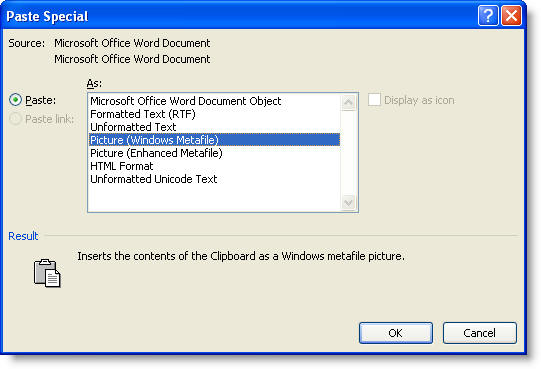Enable Display as icon checkbox
Screen dimensions: 541x369
374,100
